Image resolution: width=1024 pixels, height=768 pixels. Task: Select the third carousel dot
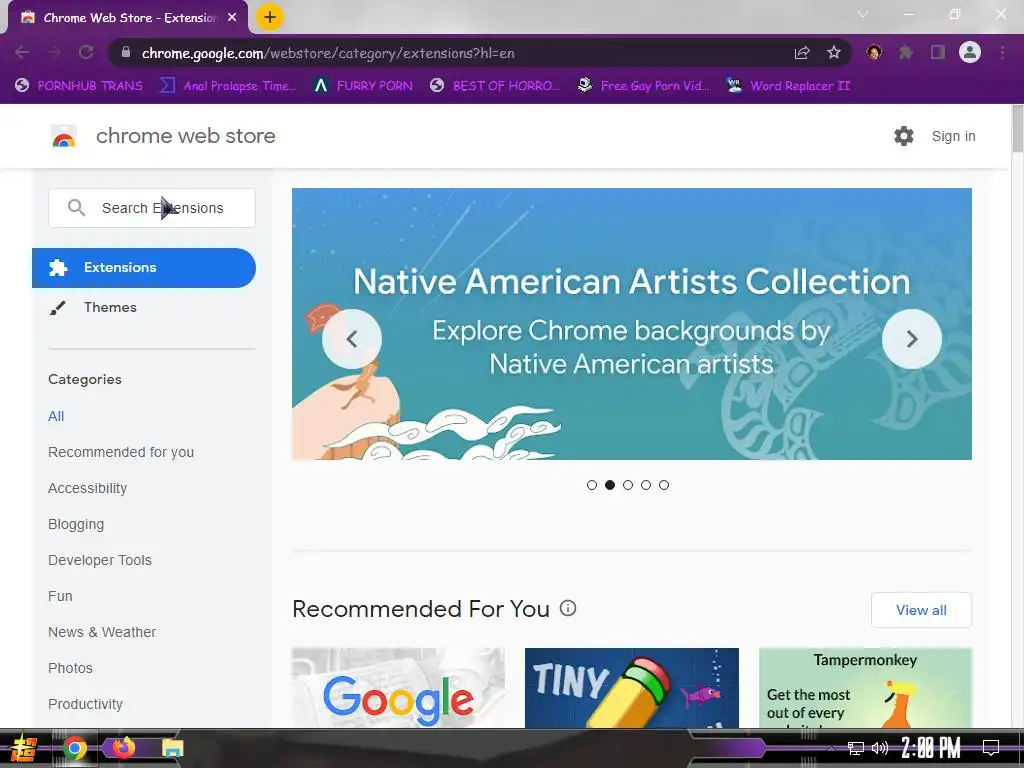(x=628, y=485)
